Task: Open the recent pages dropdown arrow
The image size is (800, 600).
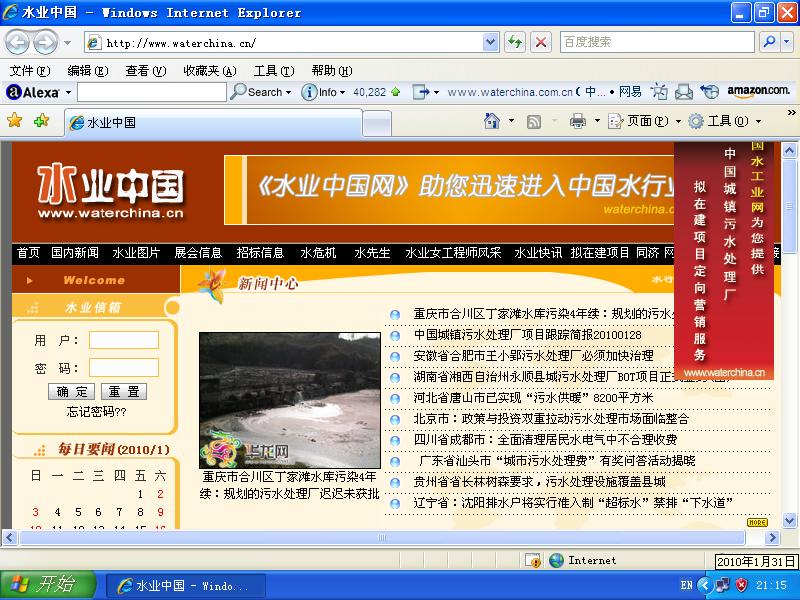Action: [x=67, y=43]
